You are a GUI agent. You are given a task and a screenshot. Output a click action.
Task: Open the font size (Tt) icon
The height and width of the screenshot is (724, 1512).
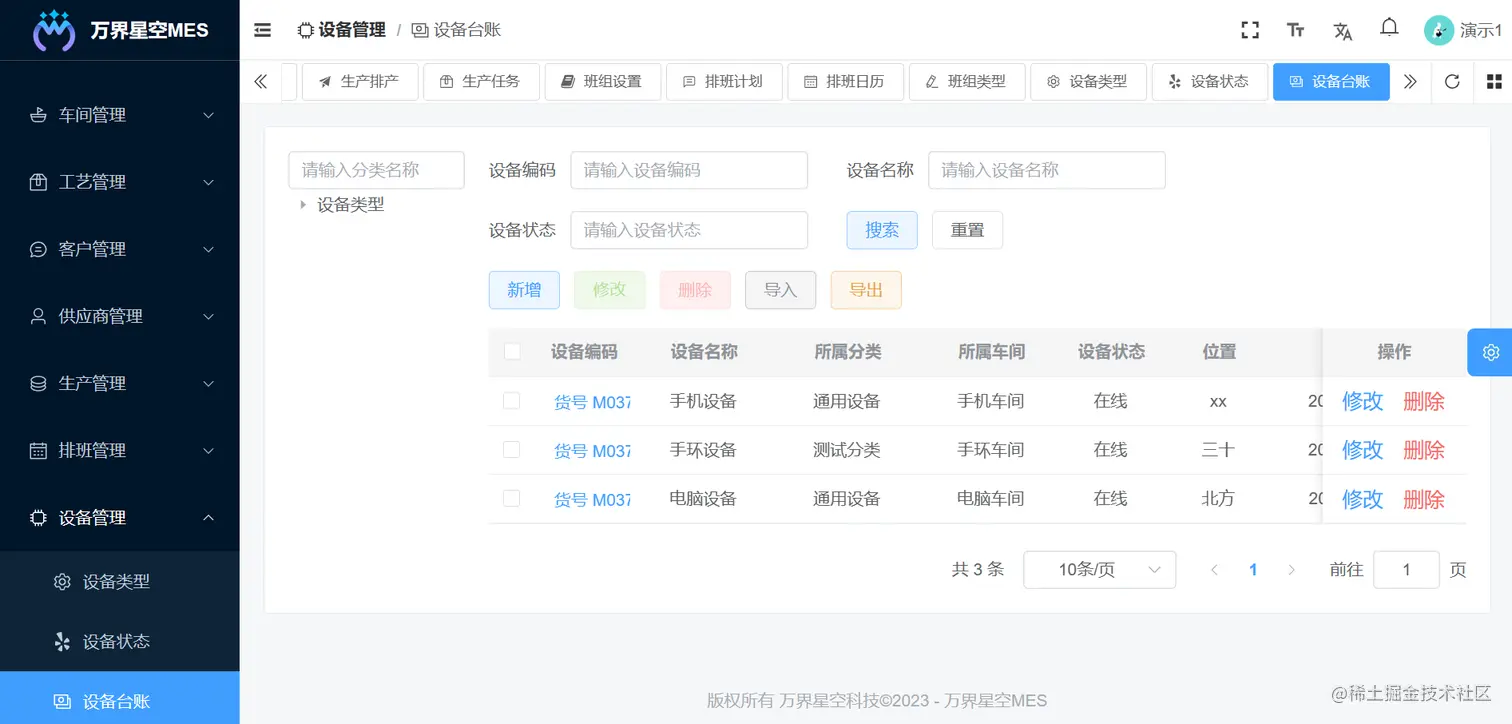(1296, 30)
